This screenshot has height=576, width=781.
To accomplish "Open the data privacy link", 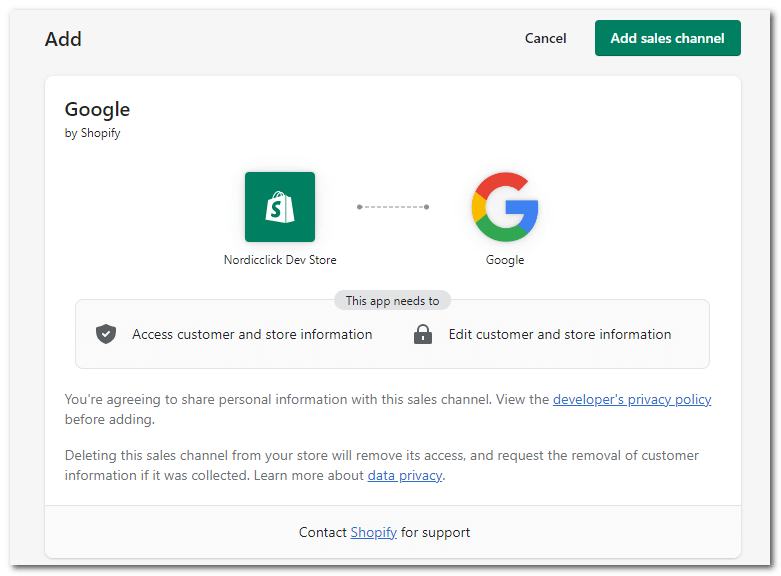I will (405, 475).
